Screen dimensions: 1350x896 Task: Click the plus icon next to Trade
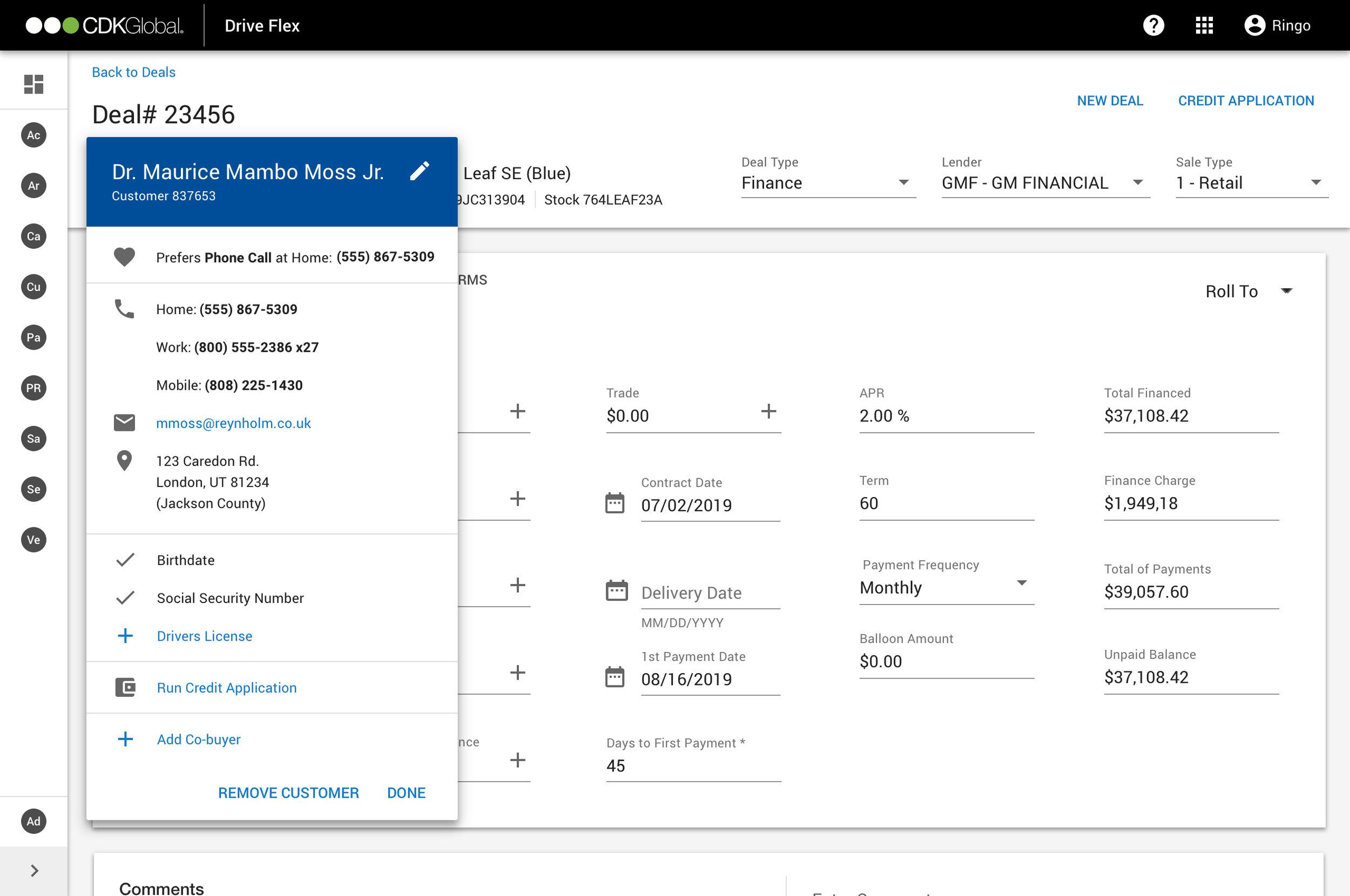pyautogui.click(x=769, y=411)
